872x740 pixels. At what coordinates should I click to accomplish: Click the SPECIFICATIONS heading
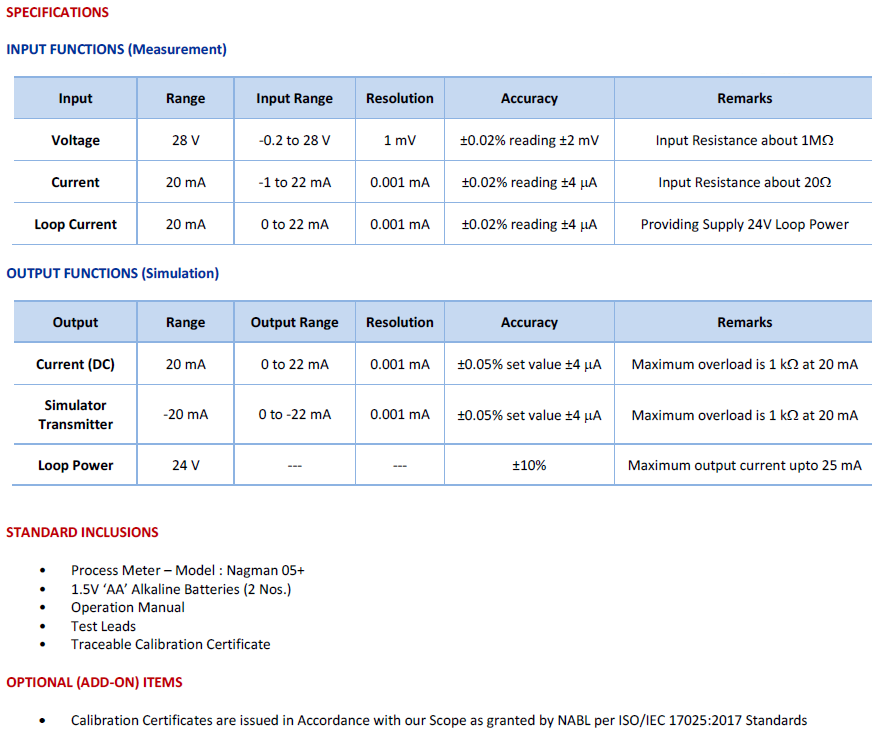57,12
